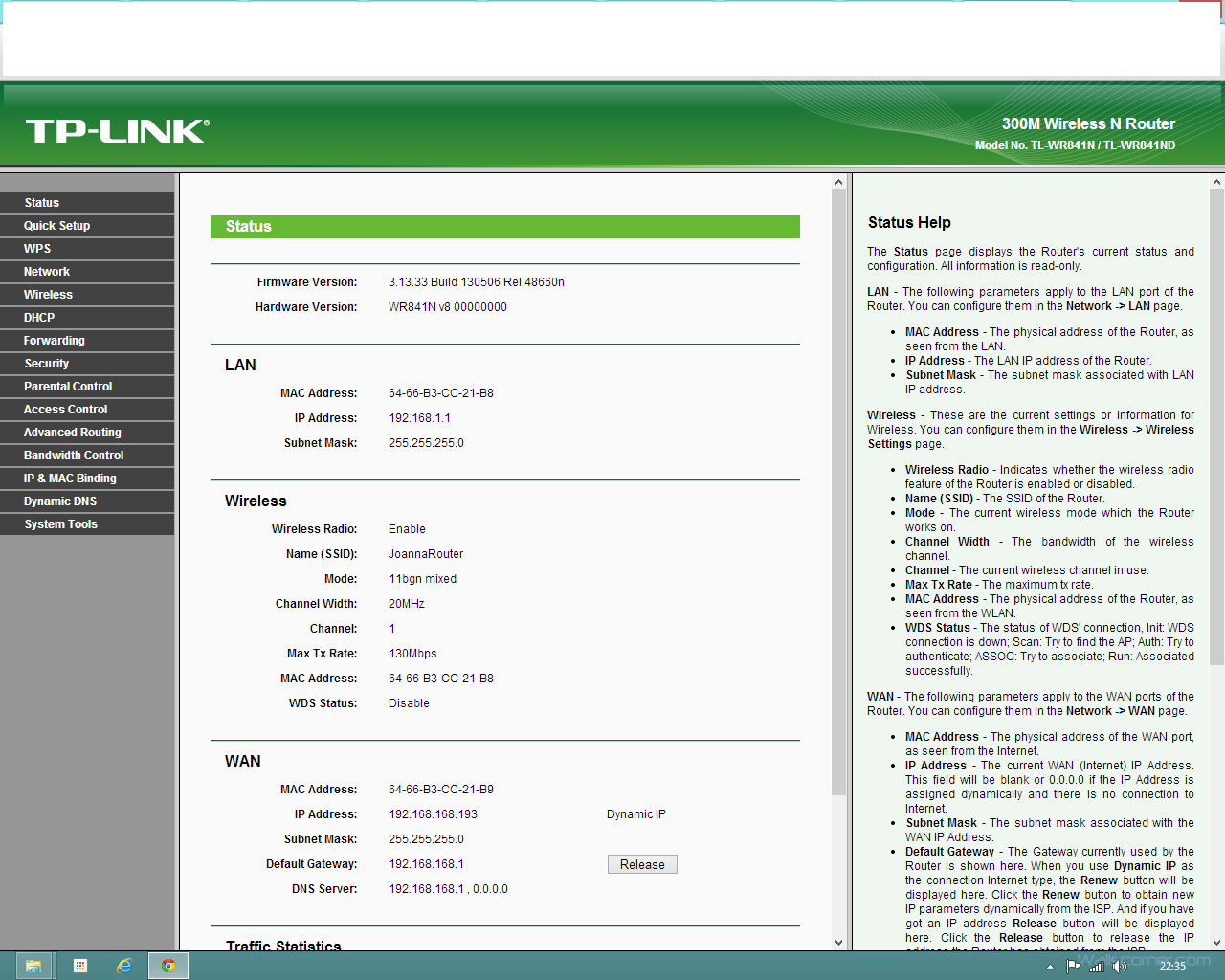The image size is (1225, 980).
Task: Click the TP-LINK logo
Action: click(x=117, y=131)
